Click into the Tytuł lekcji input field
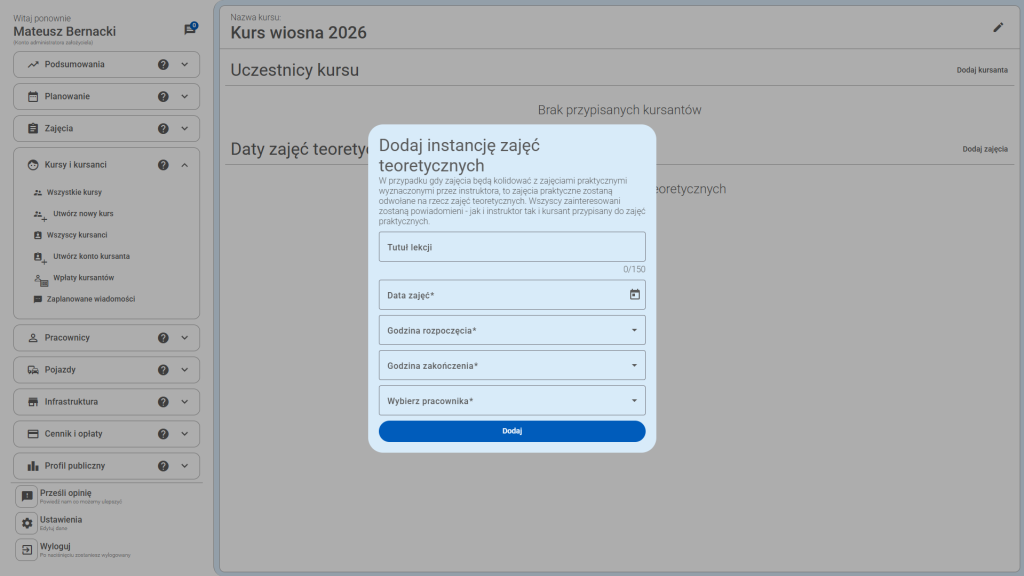1024x576 pixels. pos(512,247)
